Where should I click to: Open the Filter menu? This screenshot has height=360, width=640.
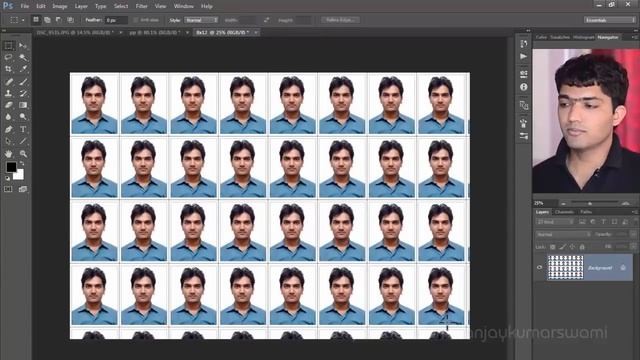pos(142,6)
